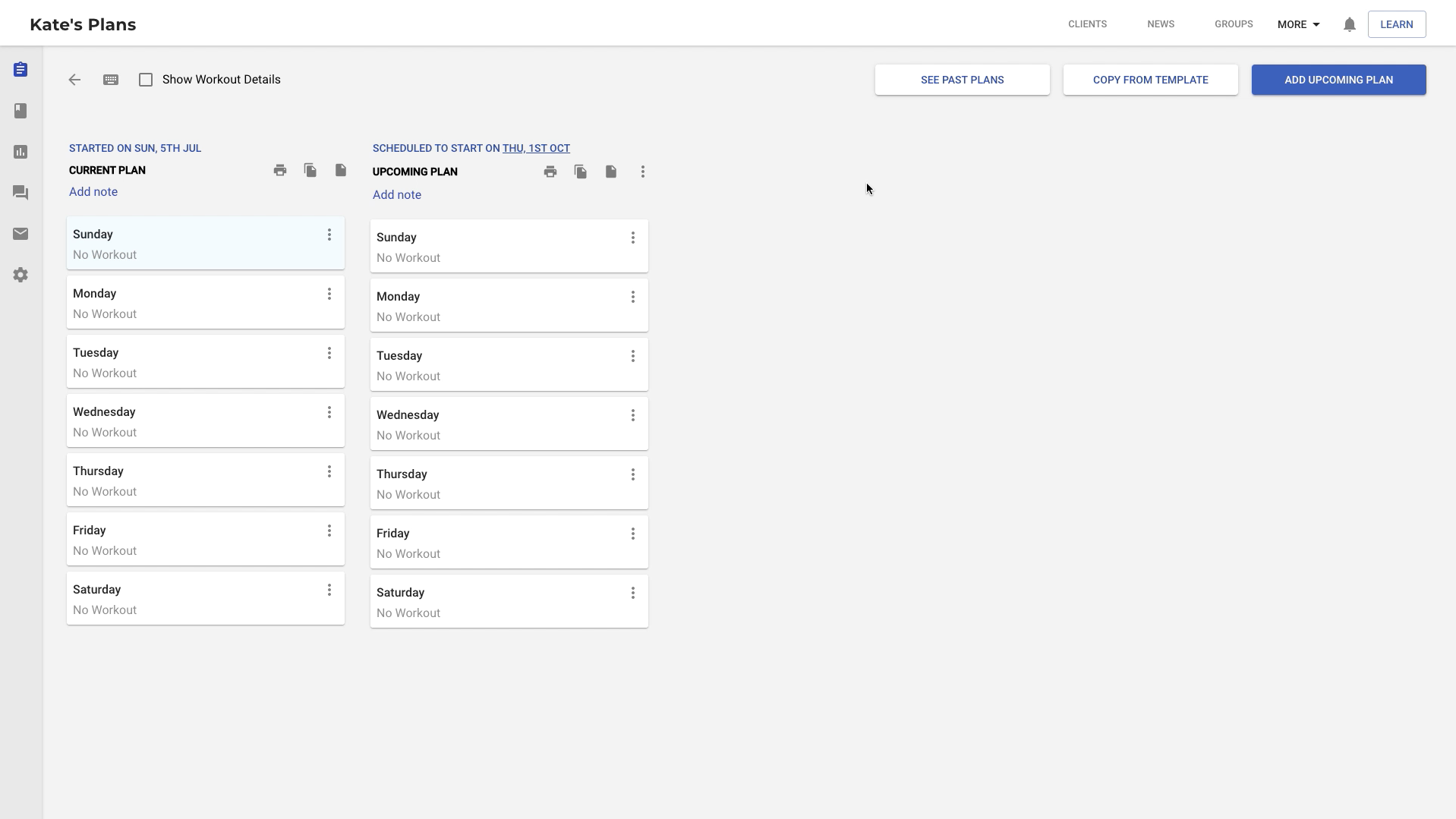Open options for upcoming plan Thursday
This screenshot has height=819, width=1456.
[x=633, y=474]
